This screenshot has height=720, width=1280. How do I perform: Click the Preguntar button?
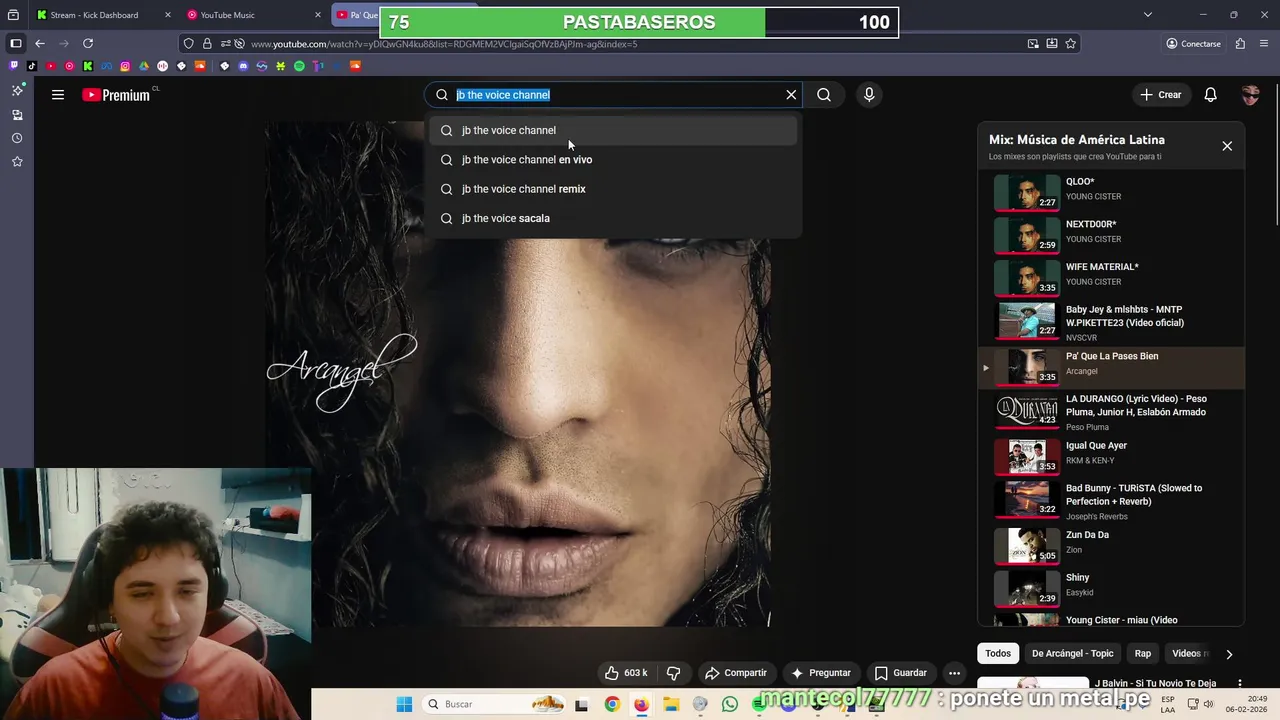[x=821, y=673]
